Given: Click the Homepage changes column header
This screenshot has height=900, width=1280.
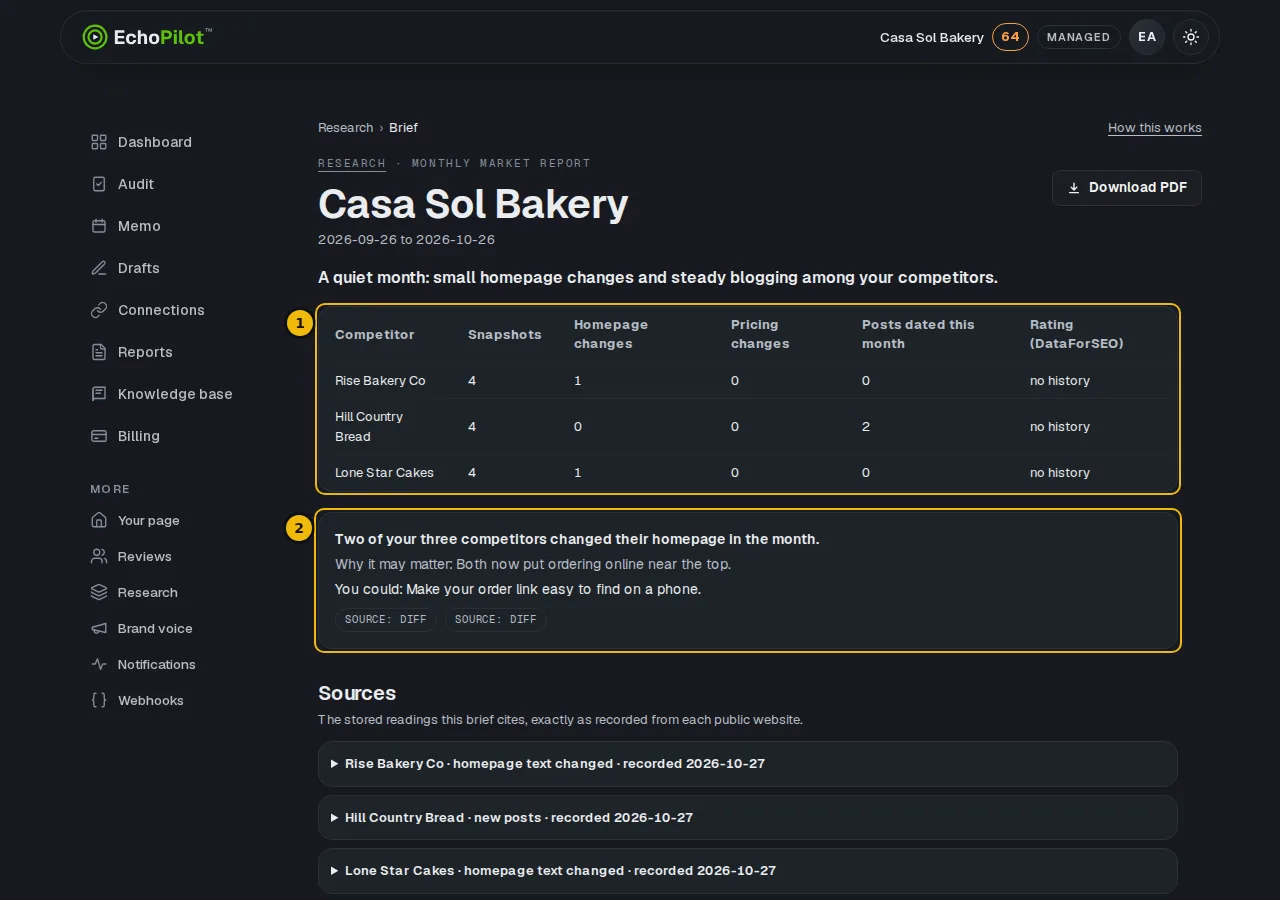Looking at the screenshot, I should (611, 334).
